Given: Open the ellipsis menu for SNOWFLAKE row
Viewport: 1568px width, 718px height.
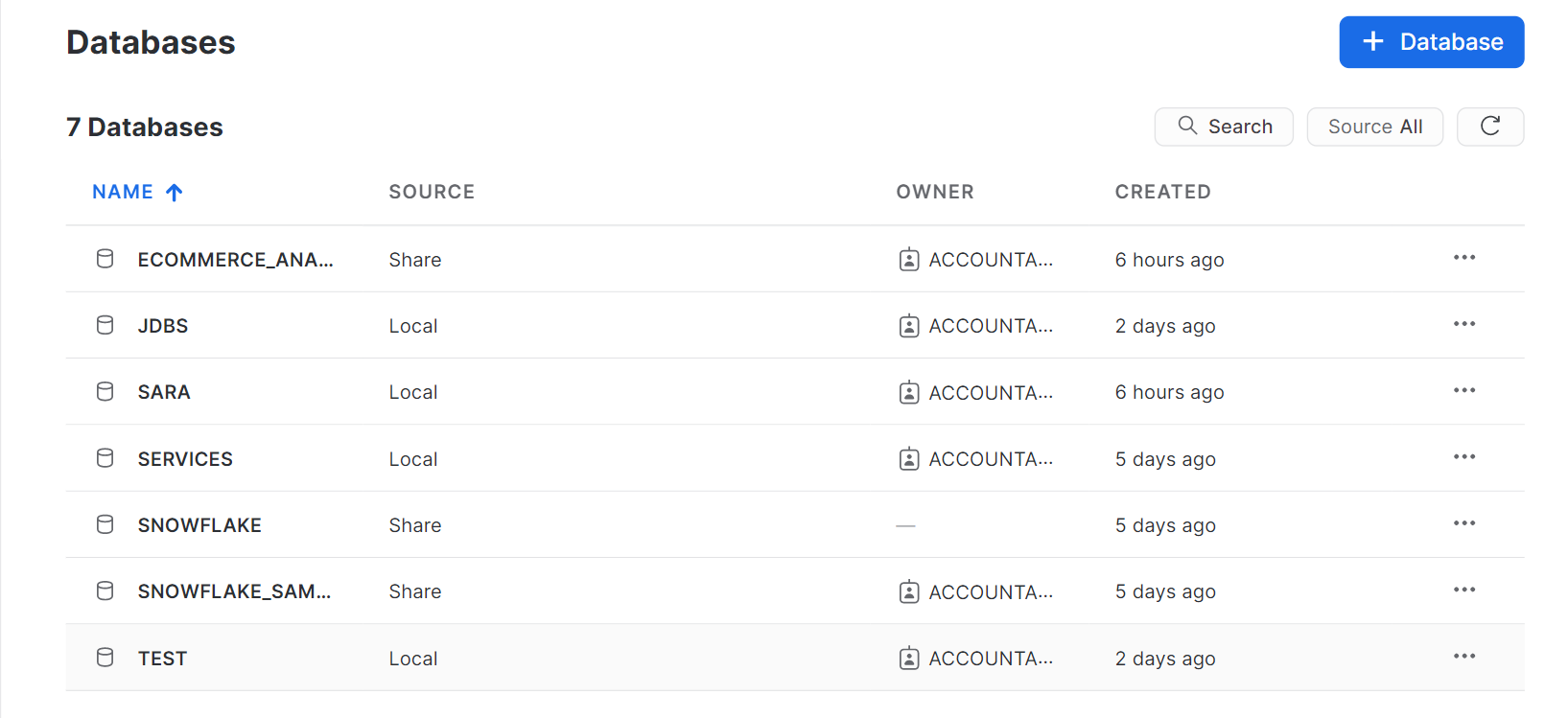Looking at the screenshot, I should [1463, 523].
